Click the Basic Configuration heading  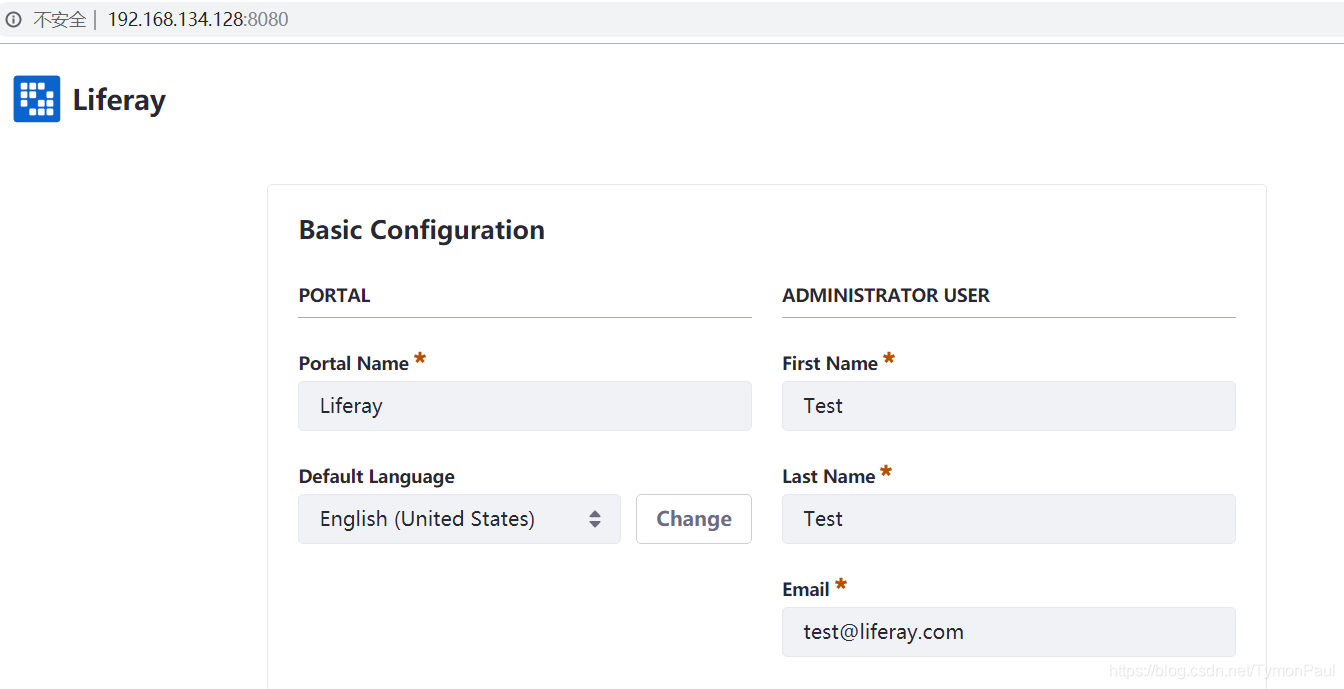coord(421,230)
